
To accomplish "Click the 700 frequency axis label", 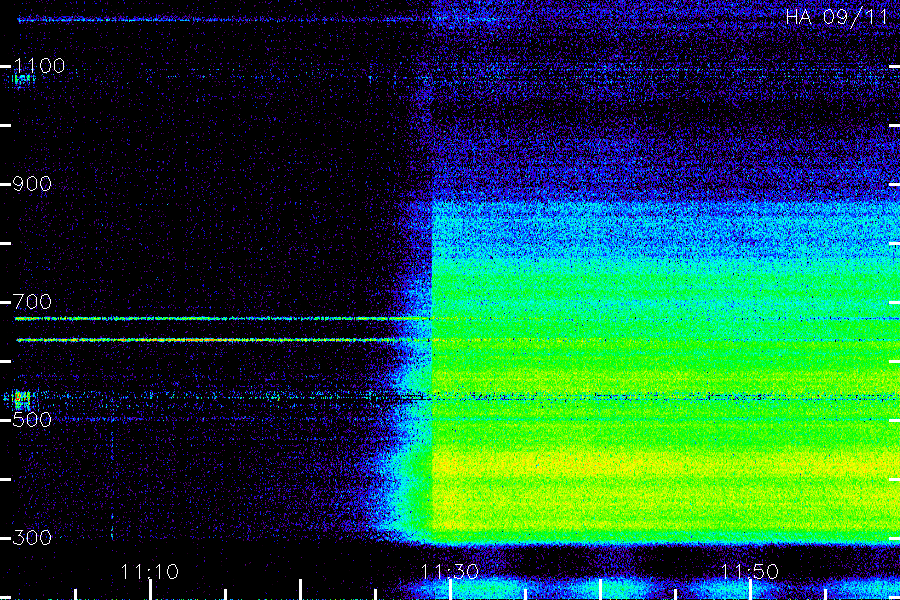I will click(x=32, y=301).
